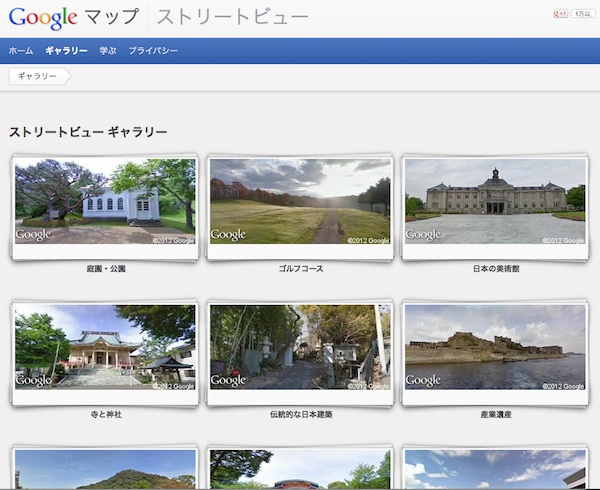Open the 伝統的な日本建築 gallery thumbnail

coord(300,347)
